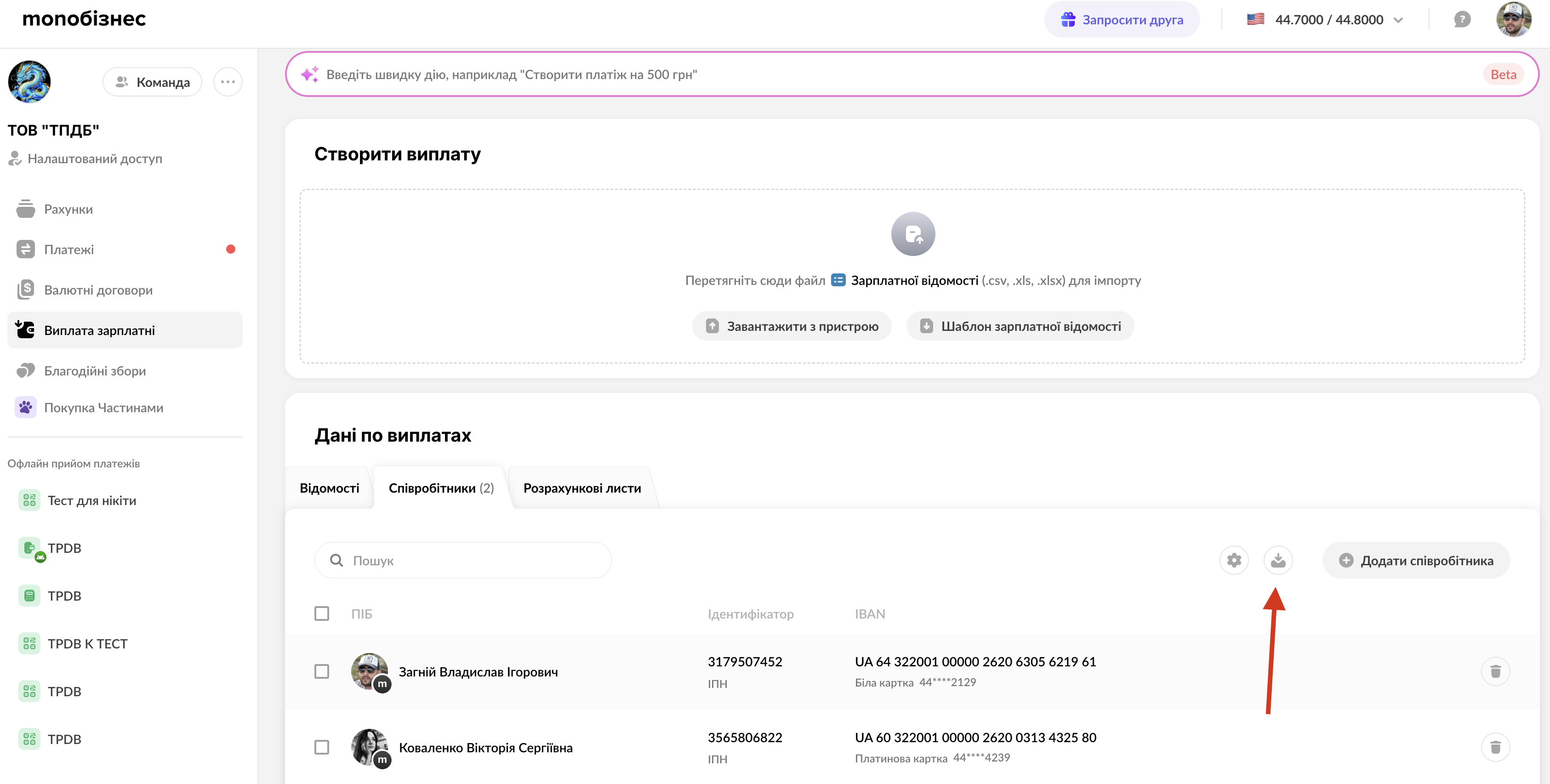The height and width of the screenshot is (784, 1550).
Task: Open TPDB К ТЕСТ terminal
Action: coord(73,643)
